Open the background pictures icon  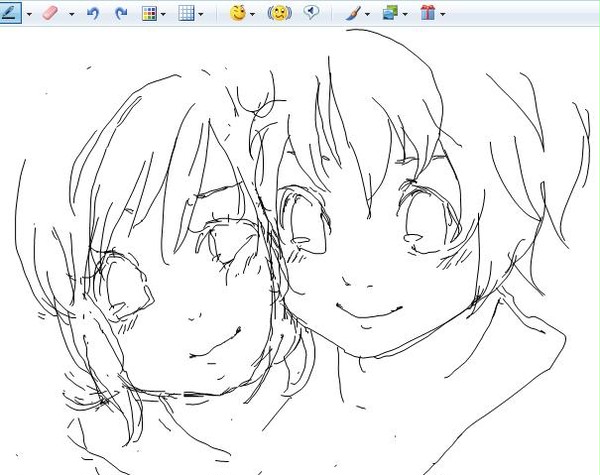[390, 13]
